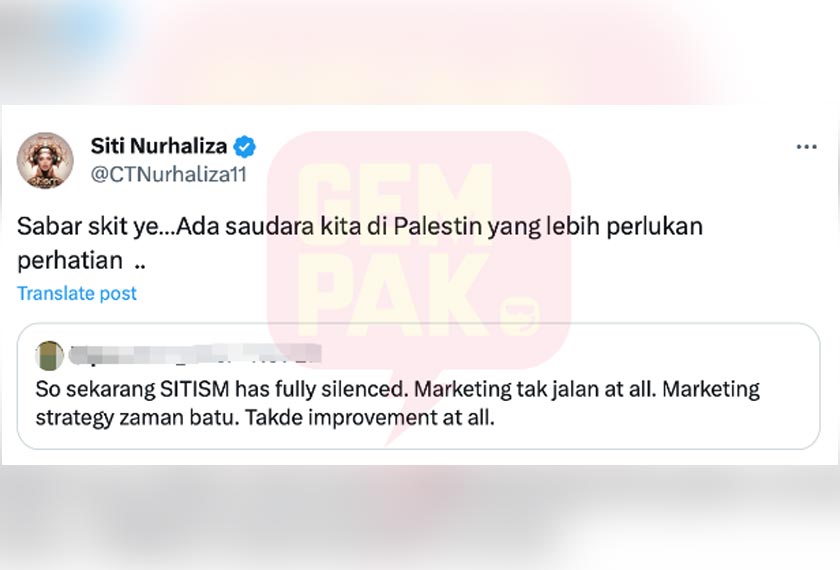Click the word Palestin in the tweet
This screenshot has width=840, height=570.
pos(438,226)
